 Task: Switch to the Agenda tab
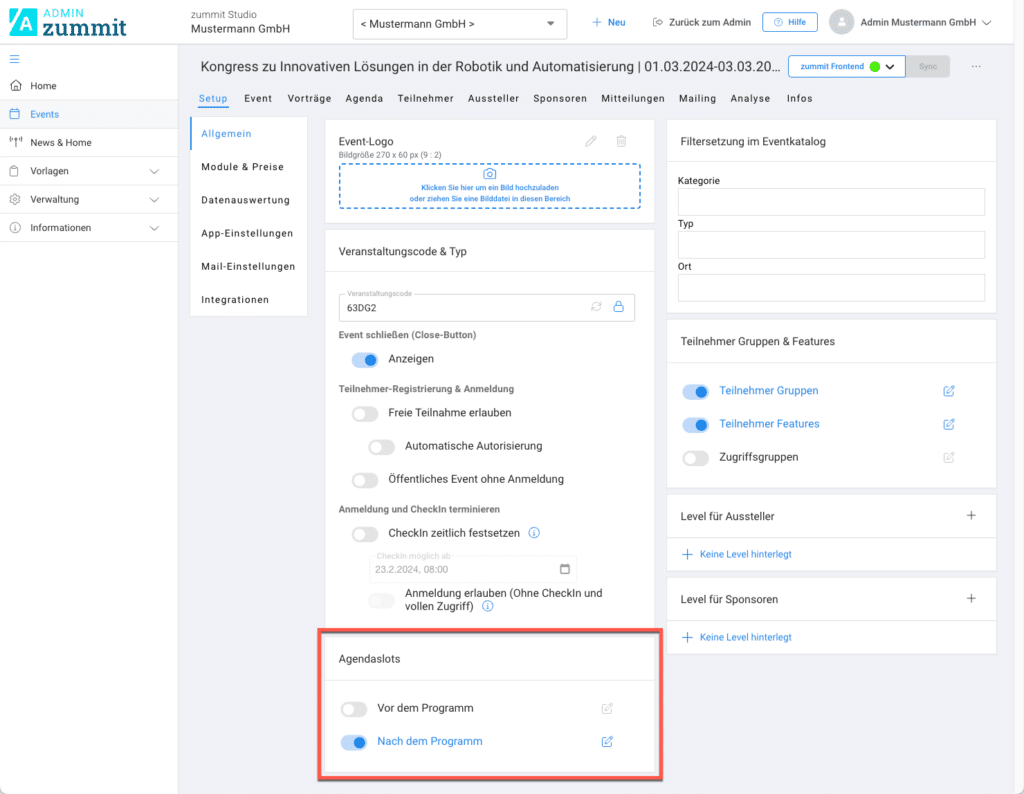pos(364,98)
